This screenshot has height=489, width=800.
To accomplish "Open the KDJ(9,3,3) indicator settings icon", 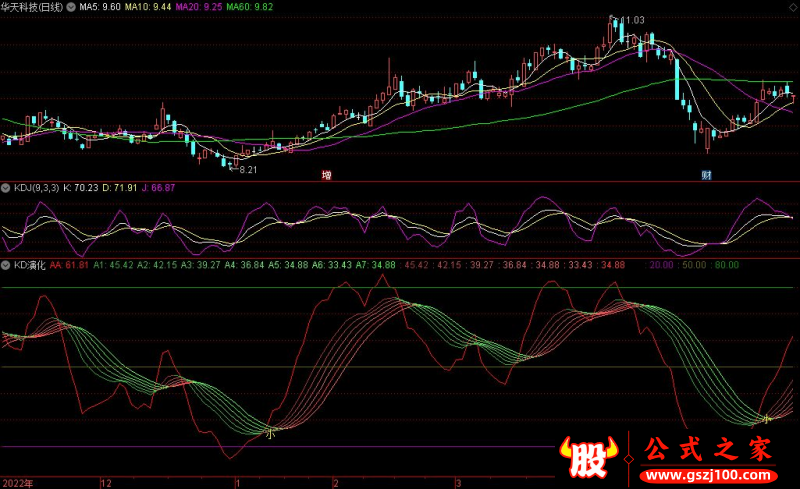I will [6, 187].
